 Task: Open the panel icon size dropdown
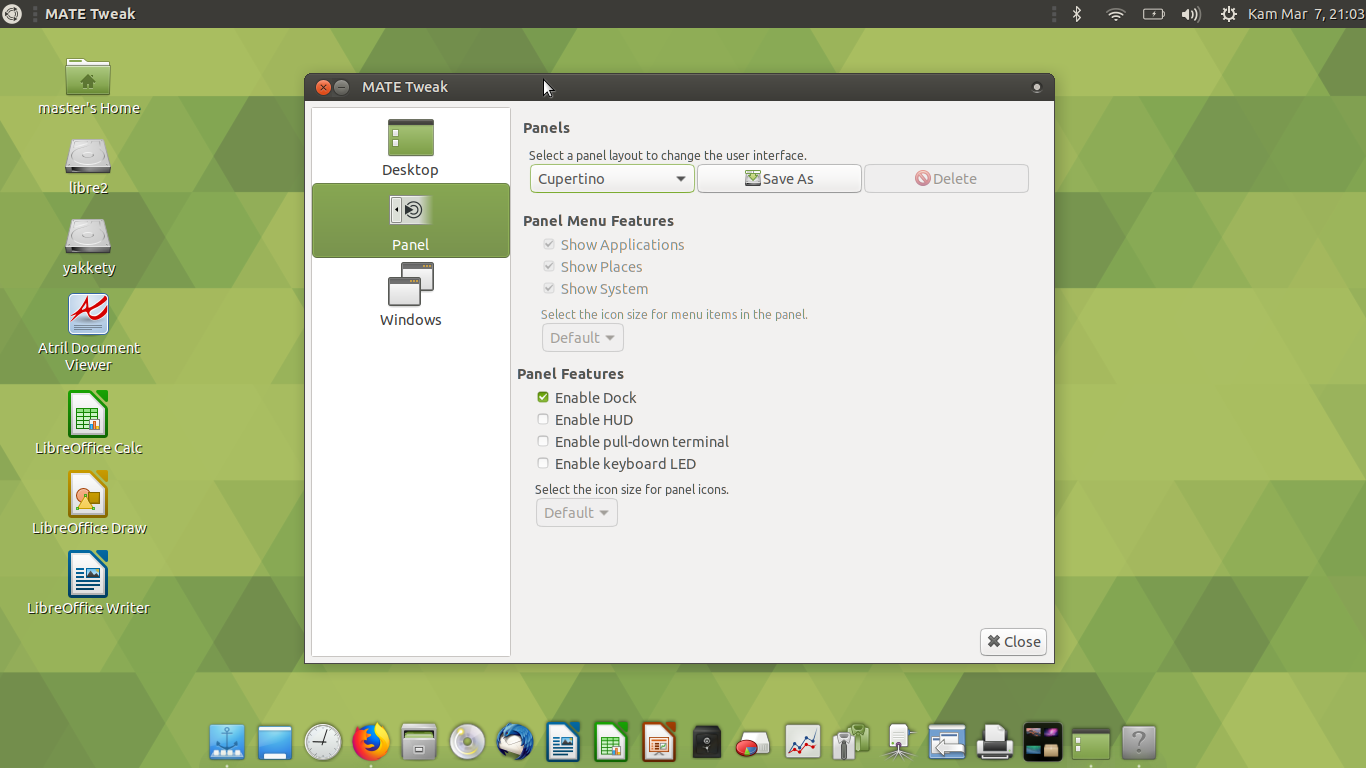coord(576,512)
